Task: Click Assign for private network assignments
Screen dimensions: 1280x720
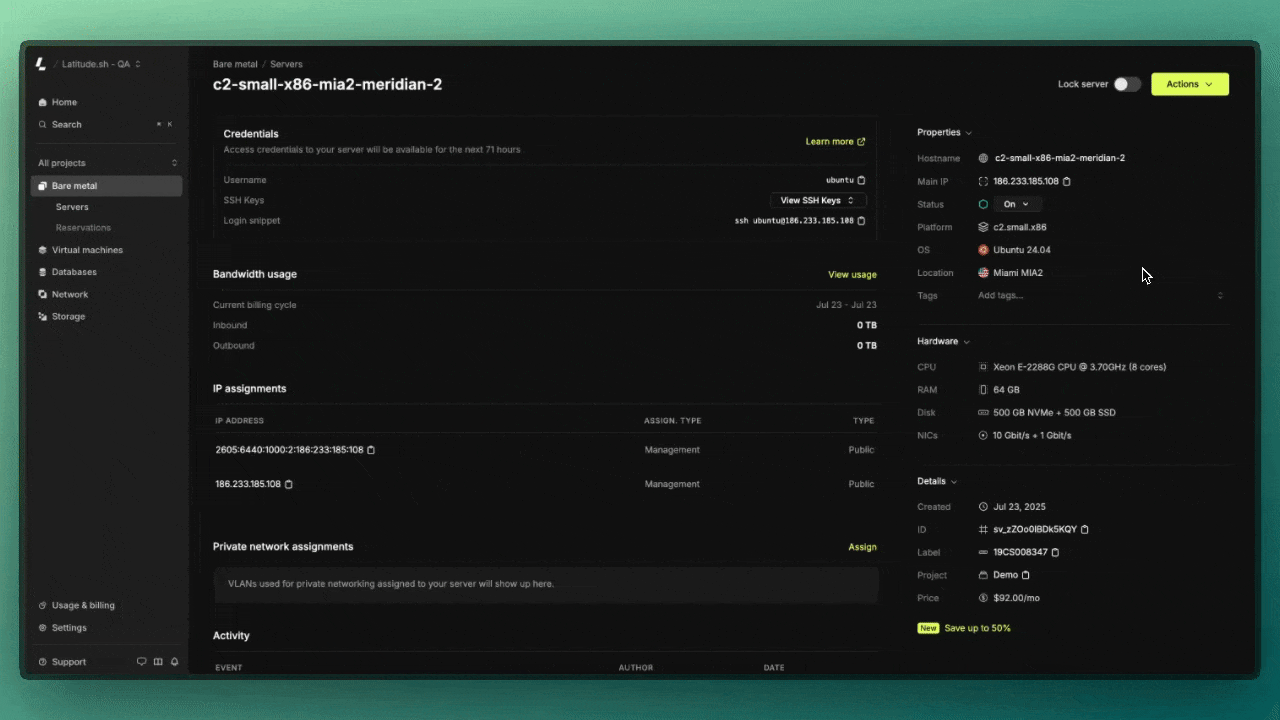Action: pos(862,547)
